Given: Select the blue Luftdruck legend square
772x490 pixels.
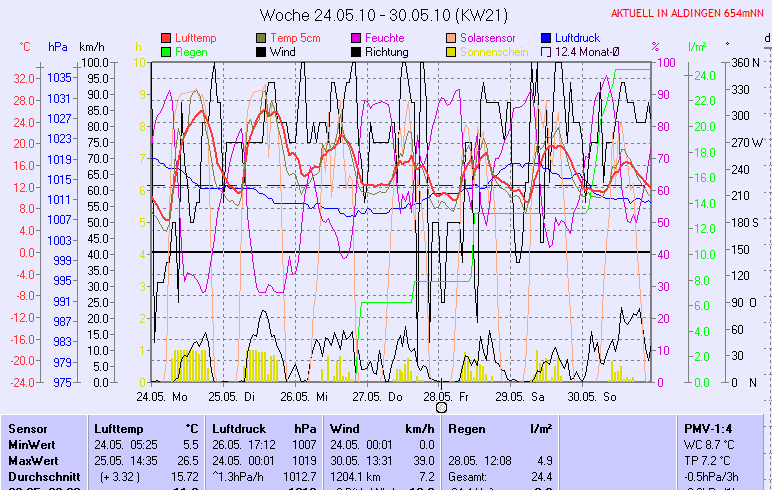Looking at the screenshot, I should click(547, 38).
